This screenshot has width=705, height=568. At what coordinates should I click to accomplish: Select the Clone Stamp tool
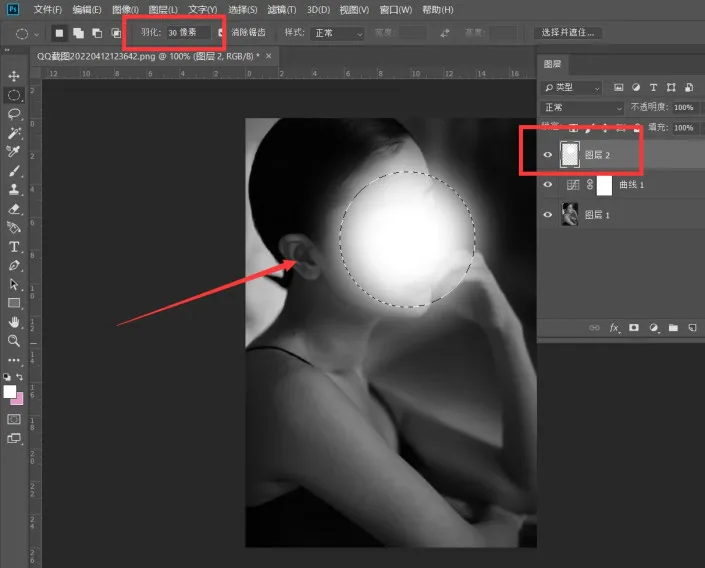[x=14, y=190]
